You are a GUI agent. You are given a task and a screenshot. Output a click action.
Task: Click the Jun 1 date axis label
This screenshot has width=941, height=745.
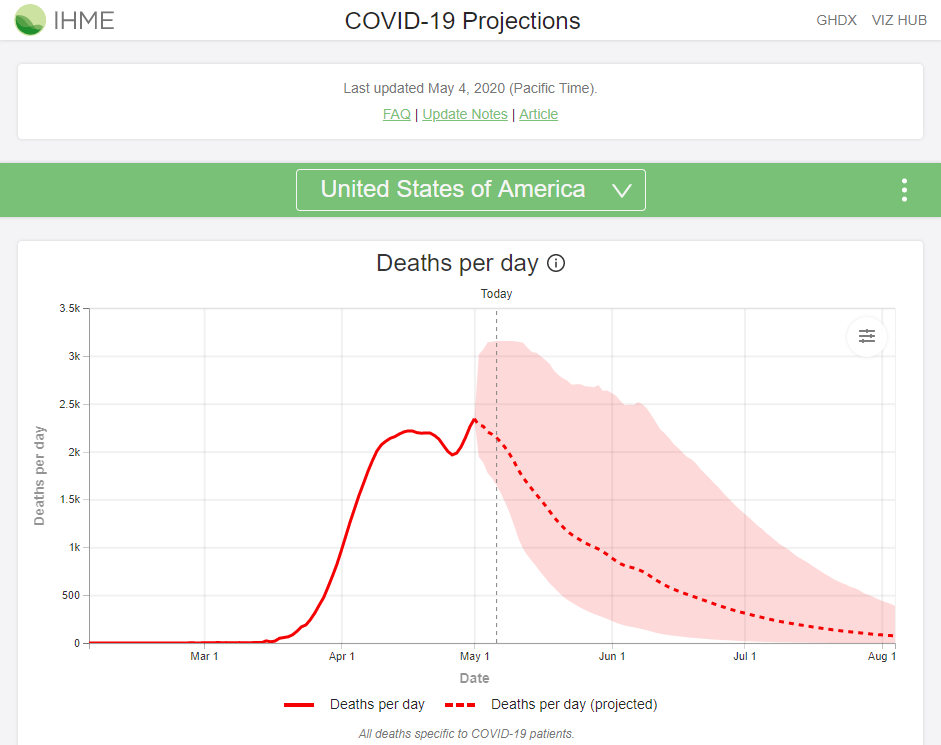click(612, 656)
